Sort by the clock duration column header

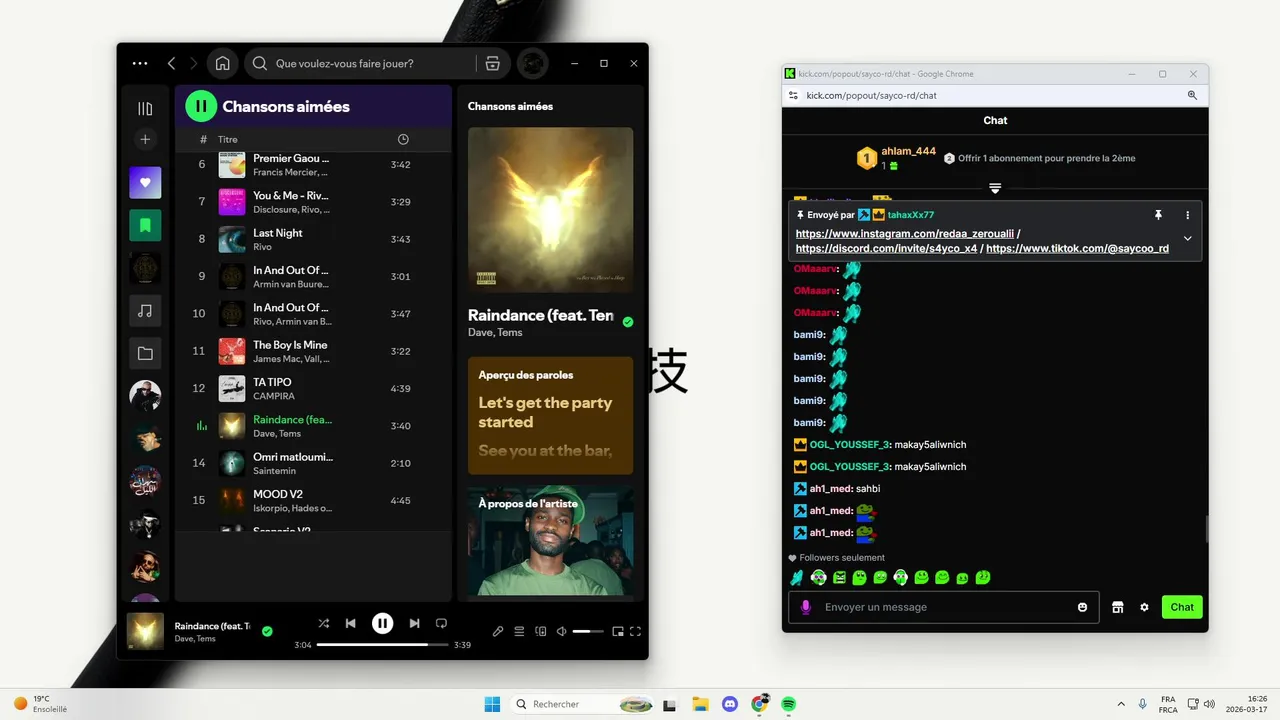pyautogui.click(x=403, y=139)
